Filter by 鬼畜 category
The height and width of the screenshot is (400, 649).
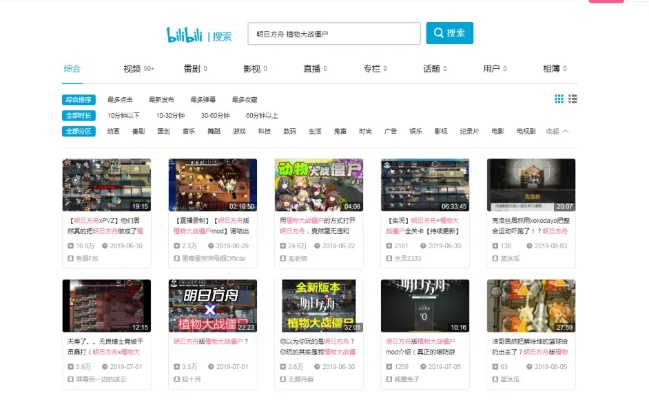coord(340,131)
